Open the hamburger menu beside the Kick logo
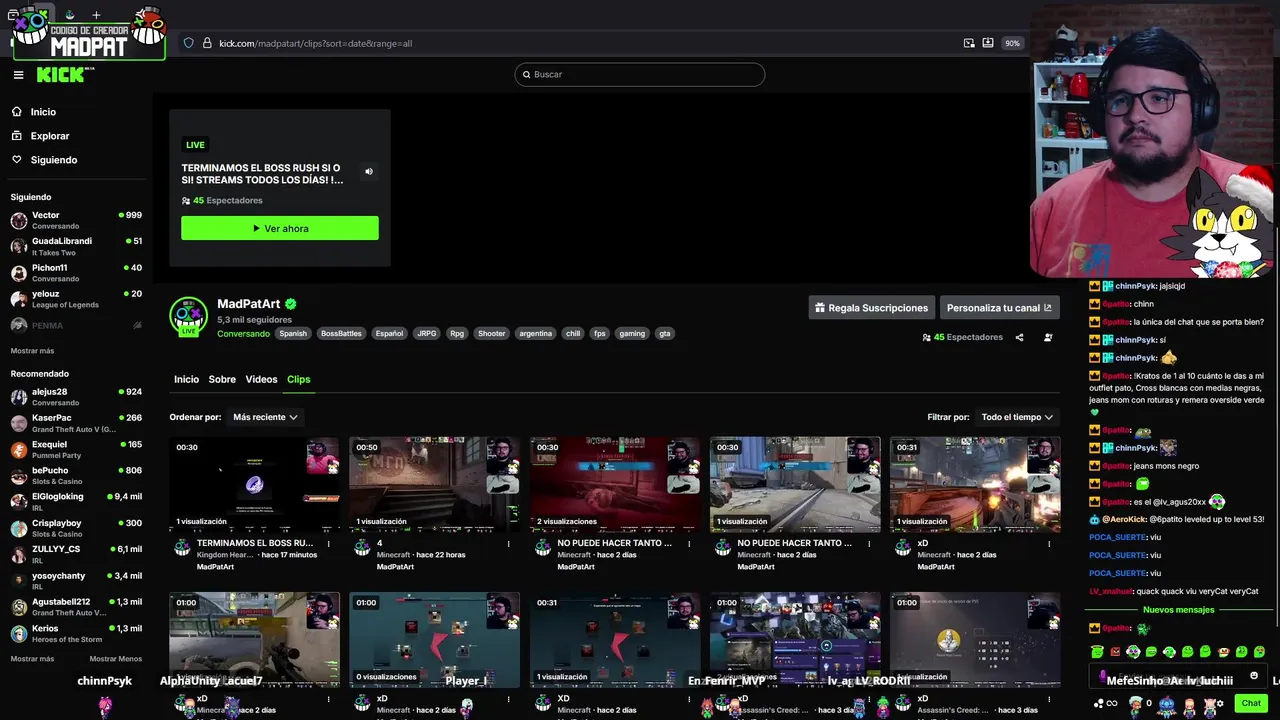1280x720 pixels. pos(18,75)
